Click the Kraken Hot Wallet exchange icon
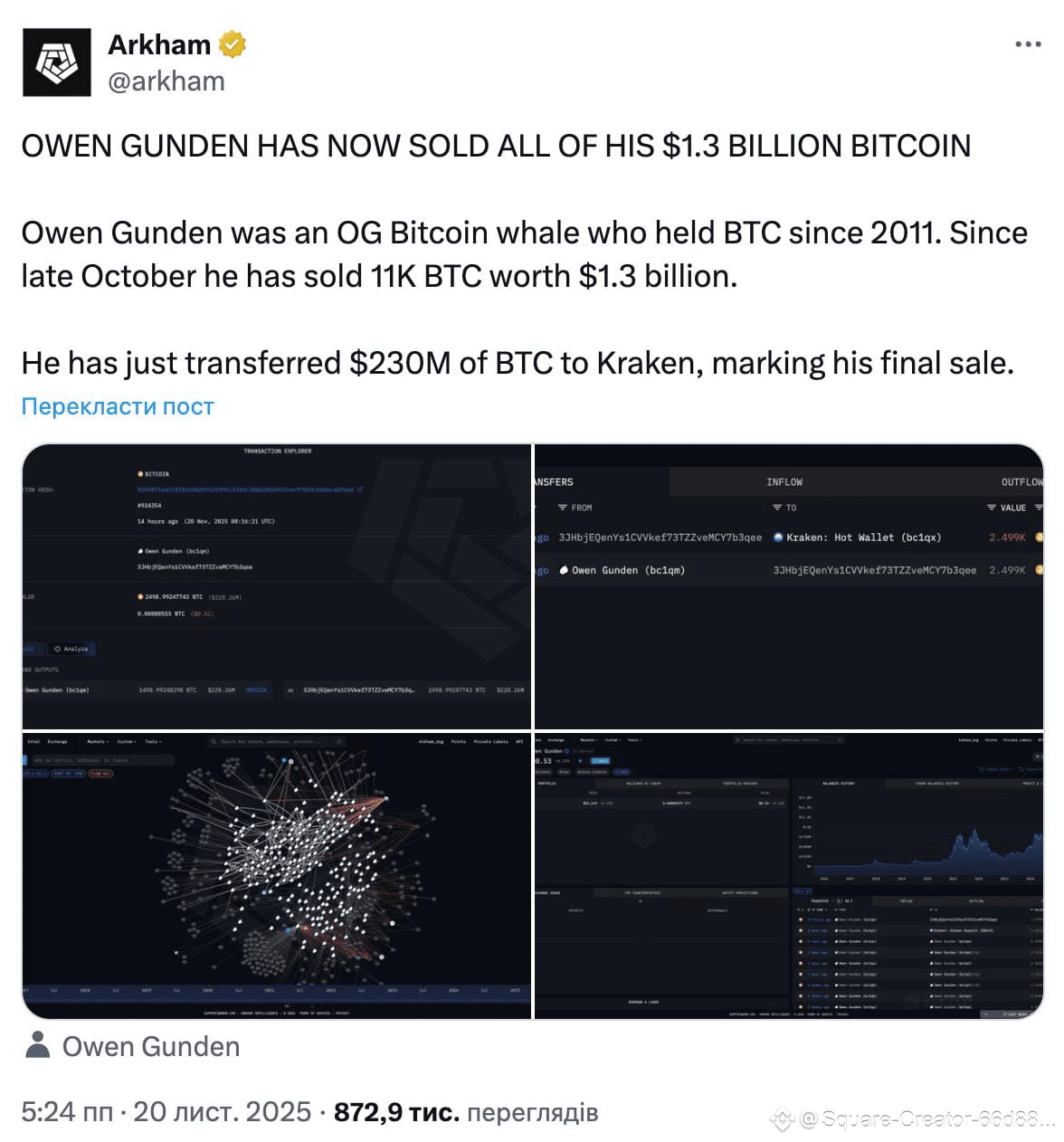This screenshot has height=1142, width=1064. 778,537
